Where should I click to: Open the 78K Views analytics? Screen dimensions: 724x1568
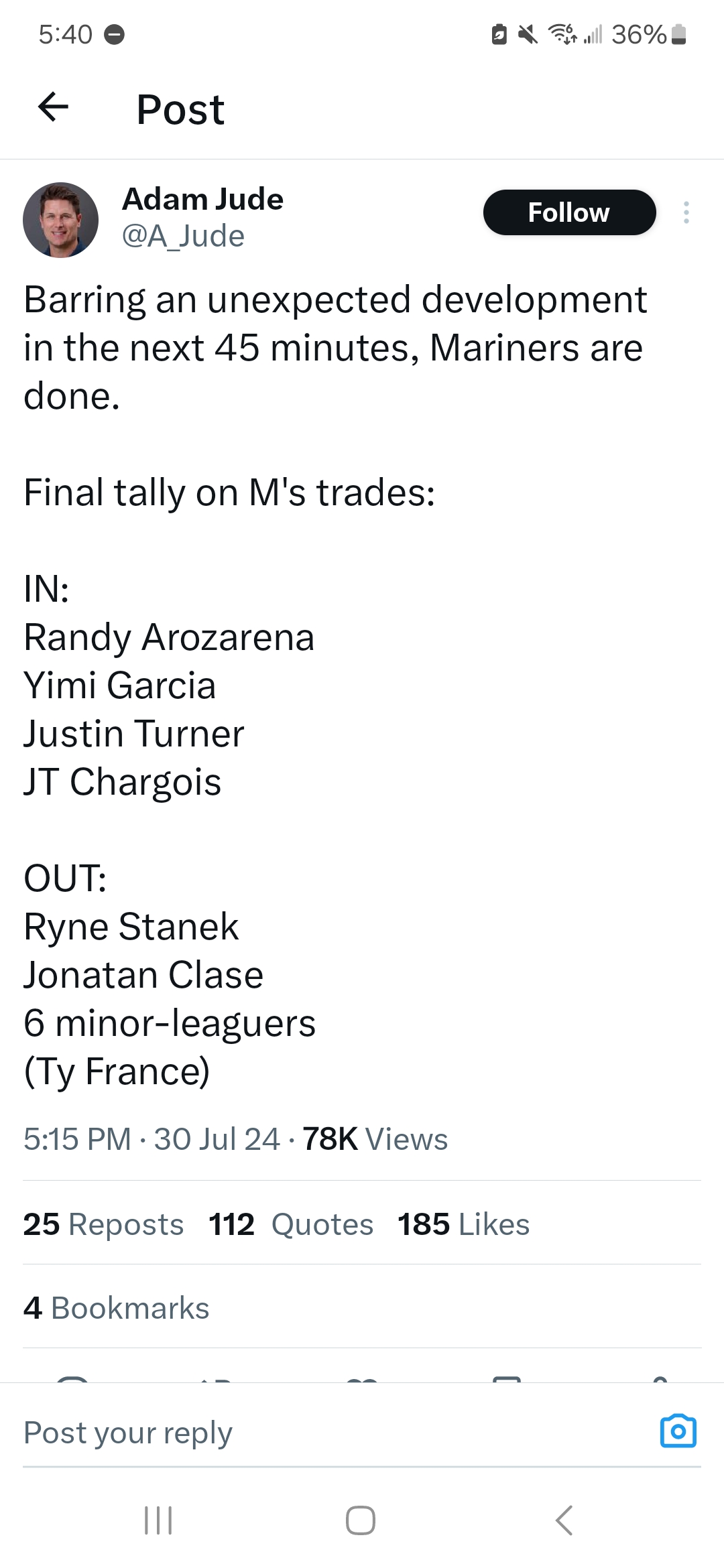pos(375,1139)
